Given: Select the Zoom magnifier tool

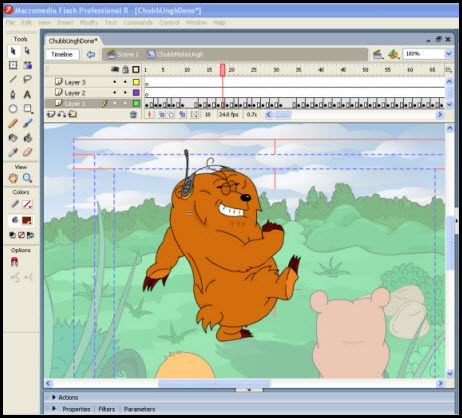Looking at the screenshot, I should click(27, 178).
